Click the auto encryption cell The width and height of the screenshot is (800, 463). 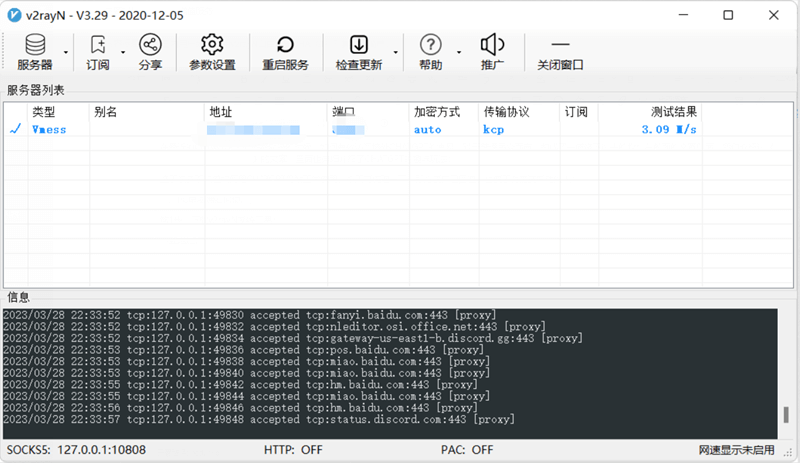coord(428,130)
